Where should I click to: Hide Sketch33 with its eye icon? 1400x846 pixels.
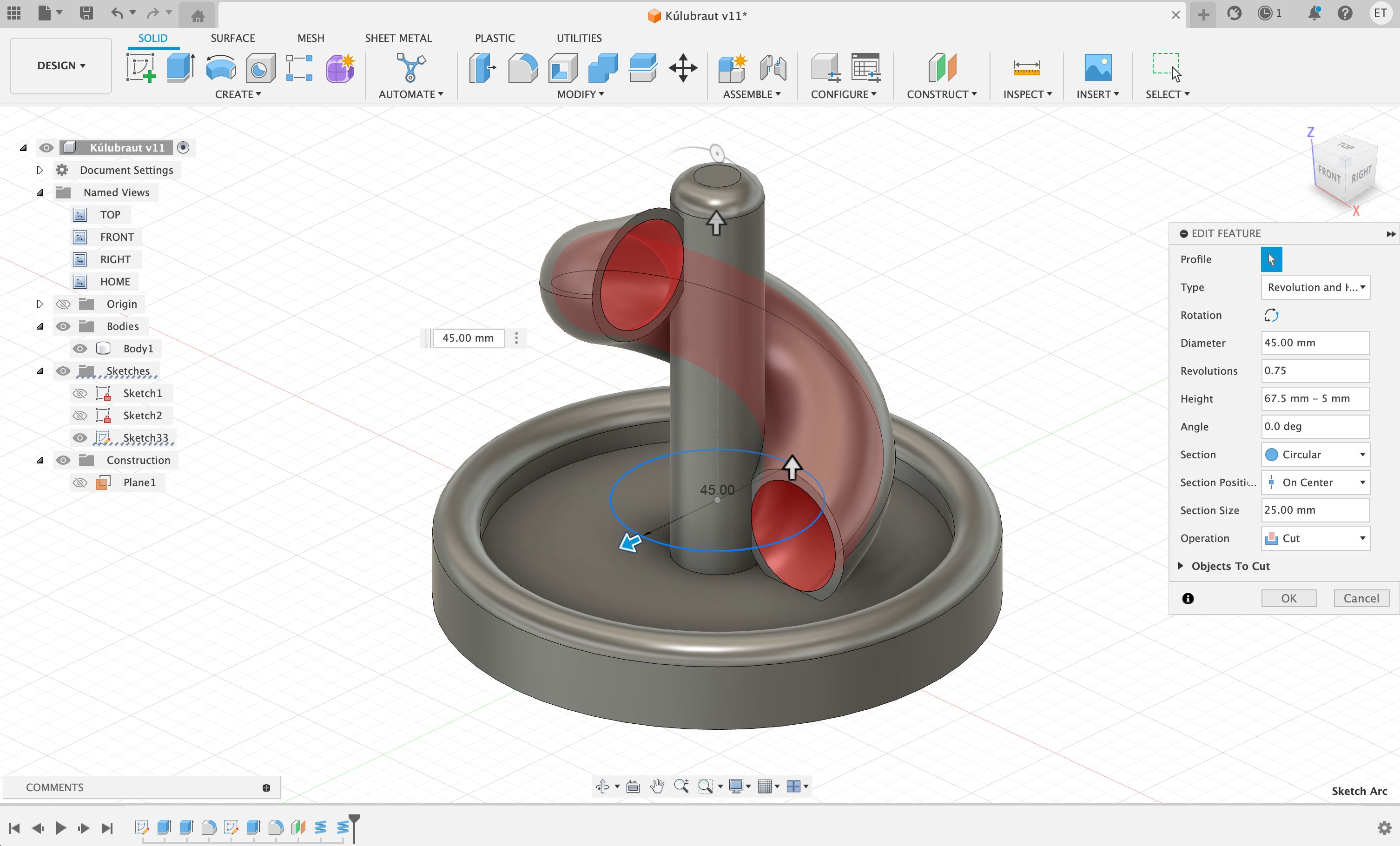click(80, 437)
